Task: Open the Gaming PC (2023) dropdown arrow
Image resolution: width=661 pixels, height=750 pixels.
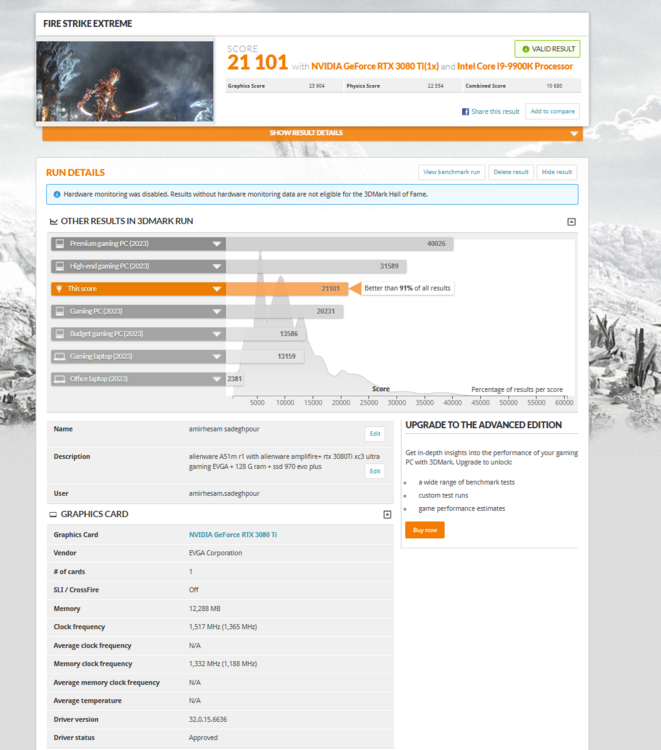Action: click(216, 311)
